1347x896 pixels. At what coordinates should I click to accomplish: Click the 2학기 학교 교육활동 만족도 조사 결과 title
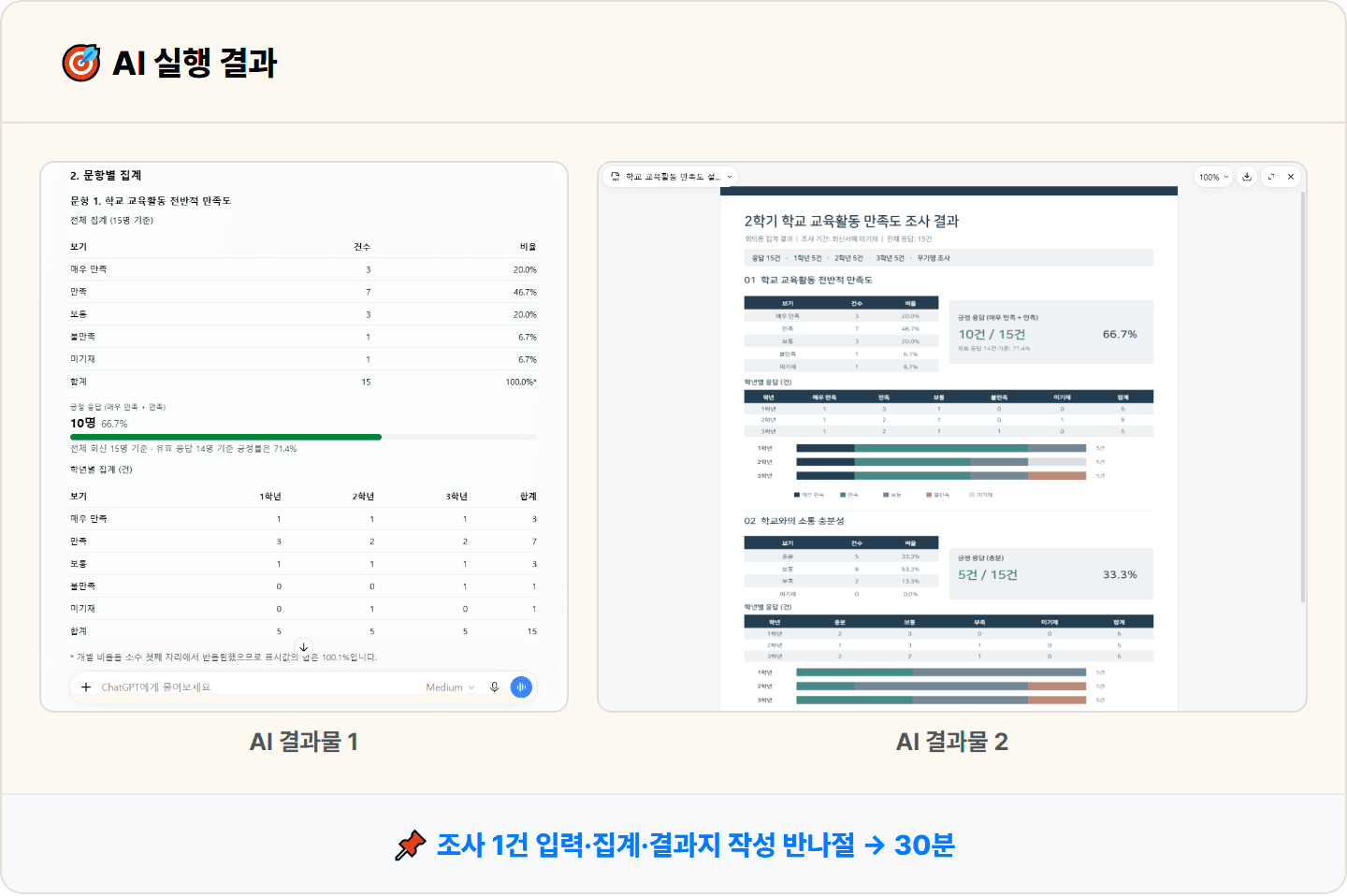851,222
